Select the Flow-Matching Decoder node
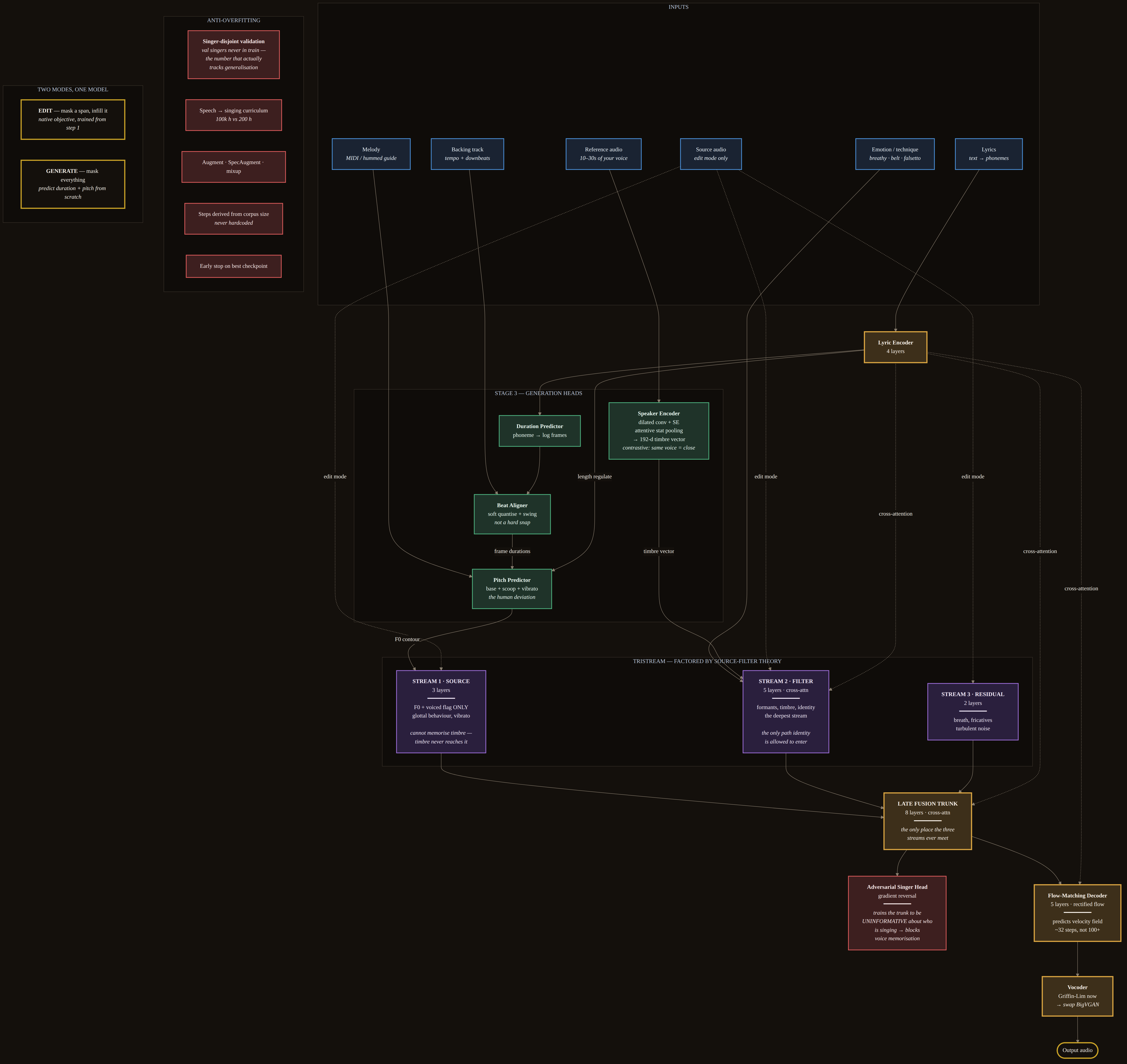Image resolution: width=1127 pixels, height=1064 pixels. coord(1078,913)
